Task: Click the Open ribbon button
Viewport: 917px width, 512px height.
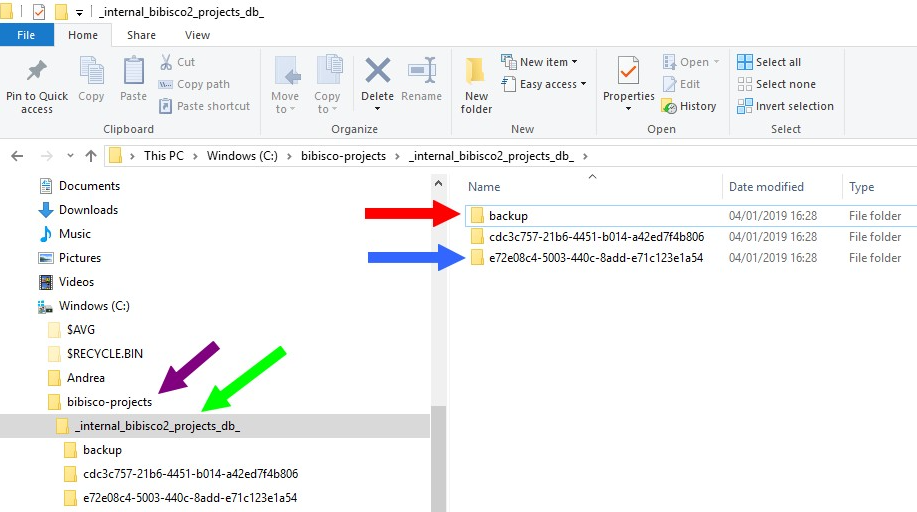Action: (691, 62)
